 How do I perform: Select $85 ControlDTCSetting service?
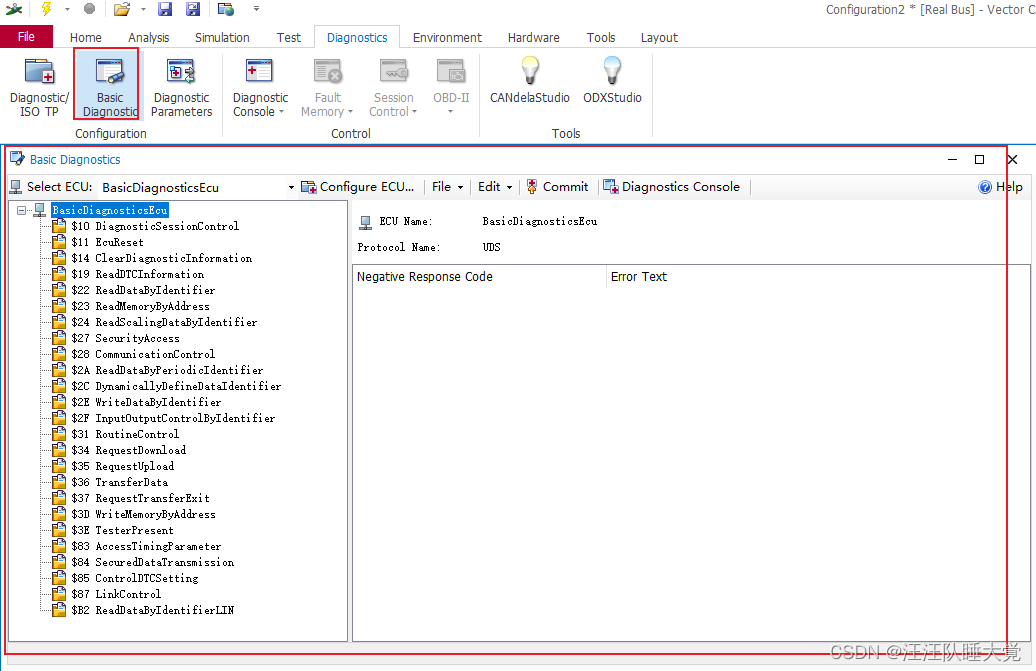[x=135, y=579]
